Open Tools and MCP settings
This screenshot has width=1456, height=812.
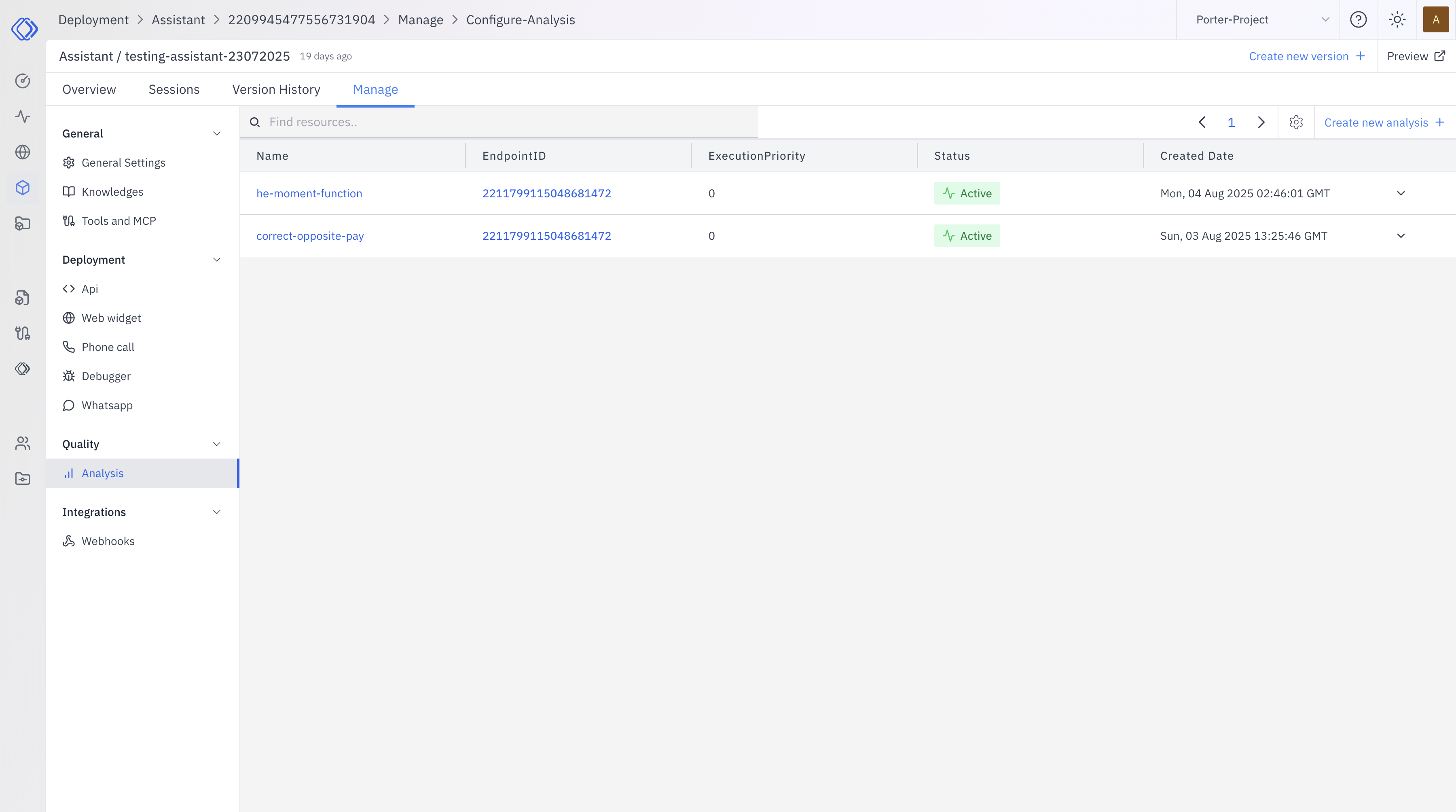tap(118, 221)
